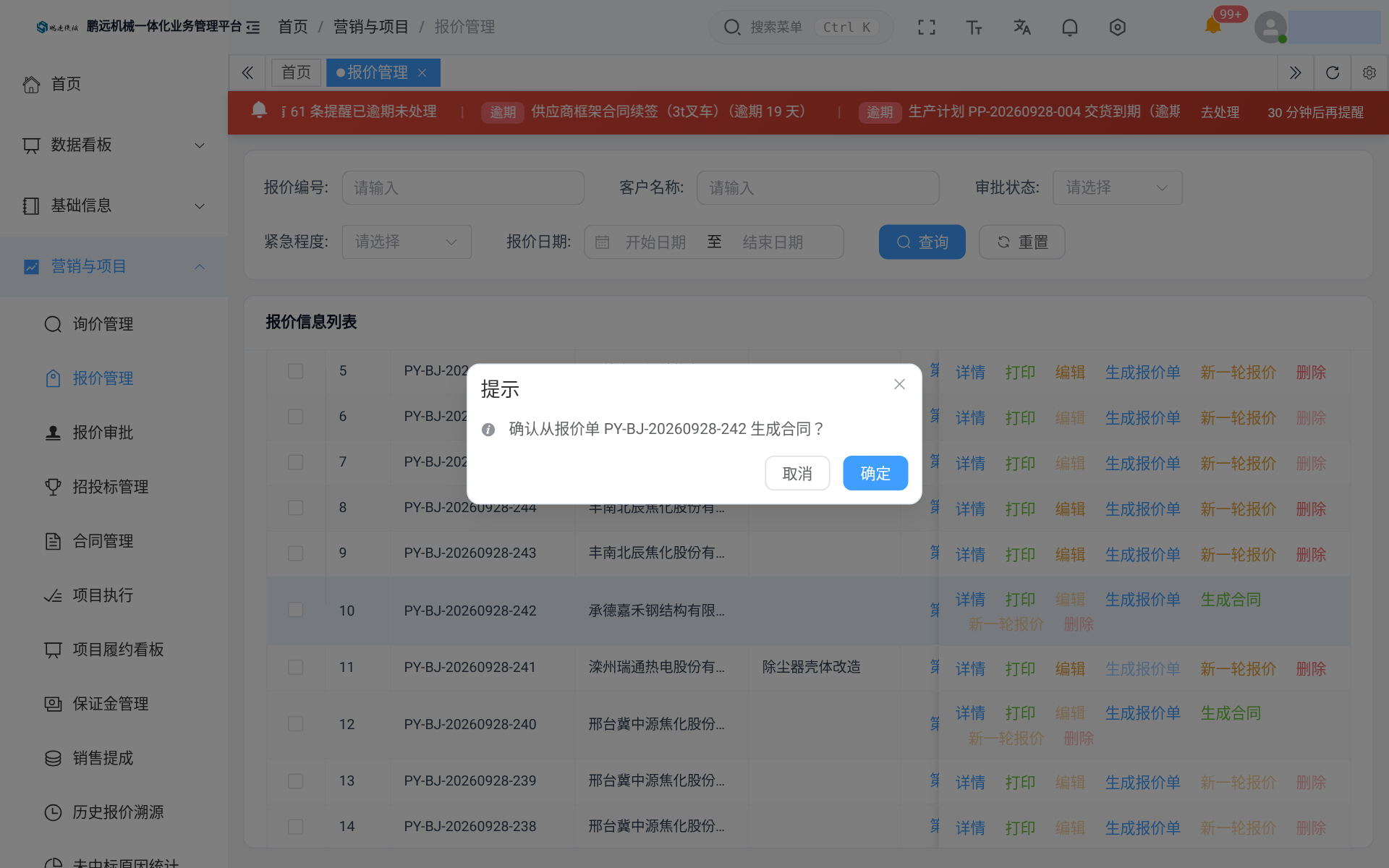Tick the checkbox for row 8
This screenshot has width=1389, height=868.
pos(295,508)
